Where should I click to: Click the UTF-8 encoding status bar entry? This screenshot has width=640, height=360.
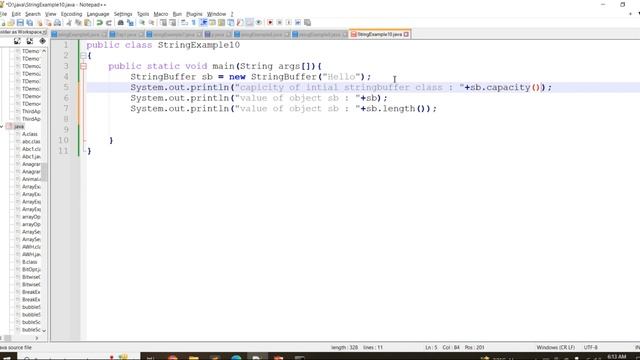591,347
